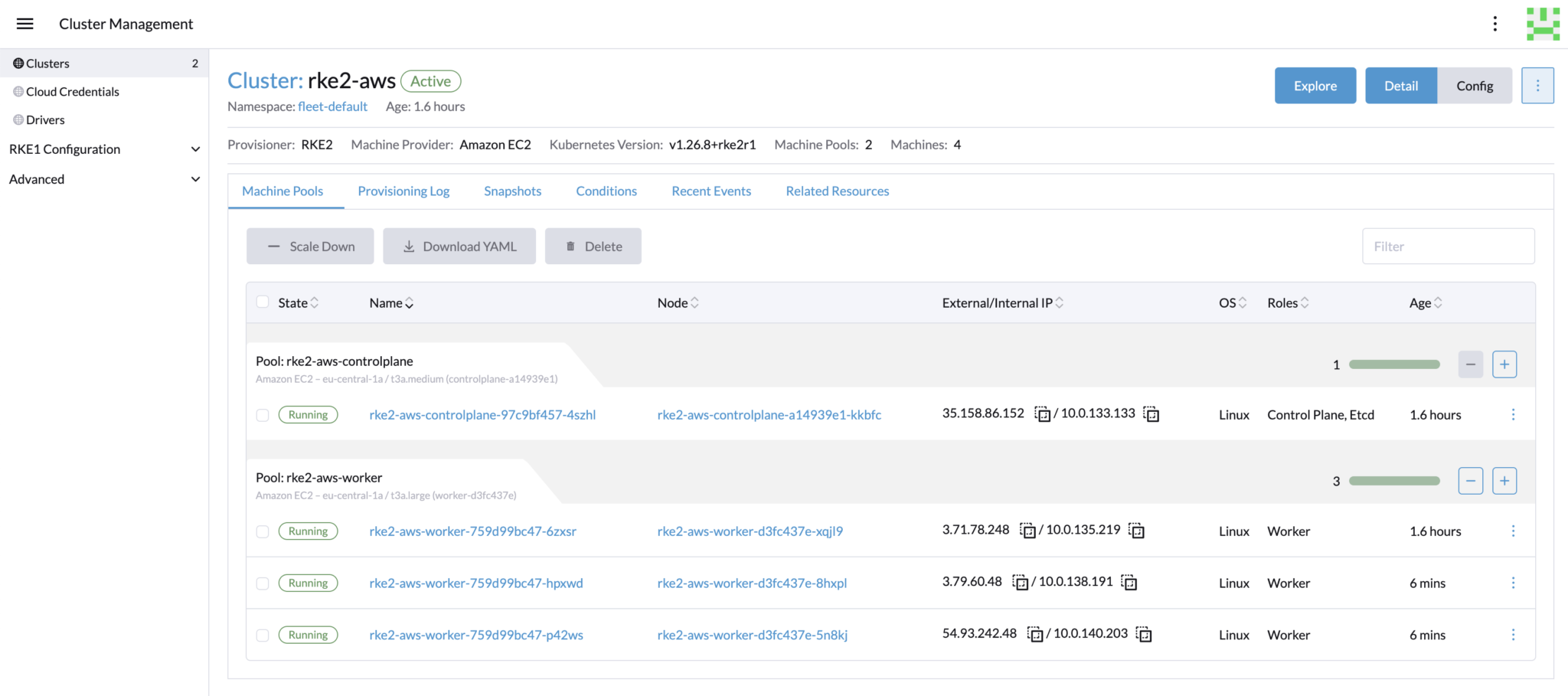The height and width of the screenshot is (696, 1568).
Task: Click the machine pools Filter field
Action: (x=1448, y=247)
